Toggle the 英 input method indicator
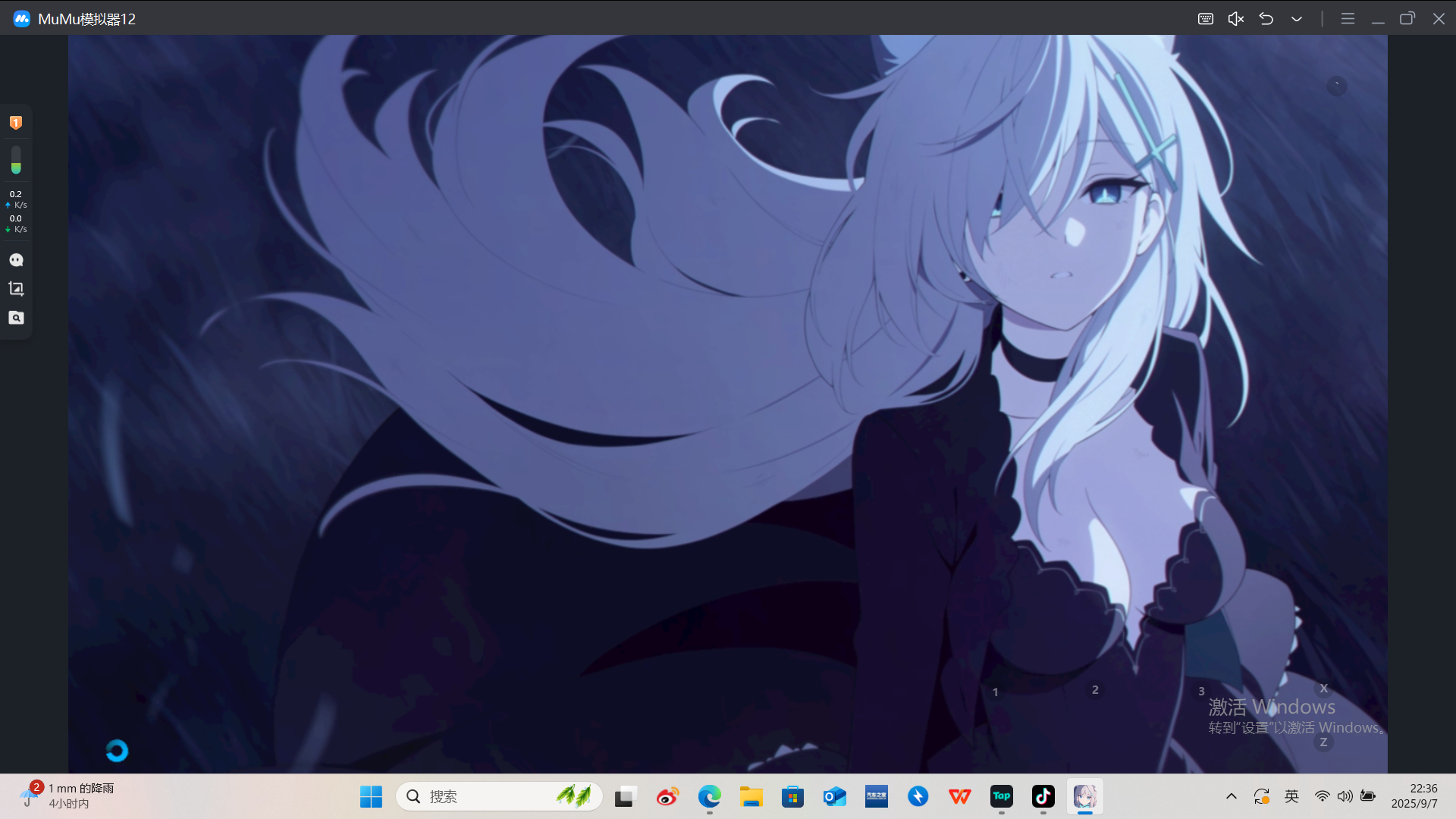This screenshot has width=1456, height=819. click(1292, 796)
